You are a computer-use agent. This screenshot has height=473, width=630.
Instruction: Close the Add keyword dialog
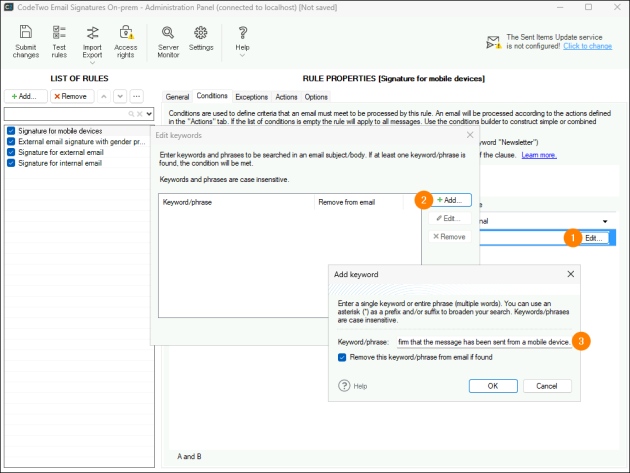coord(571,274)
